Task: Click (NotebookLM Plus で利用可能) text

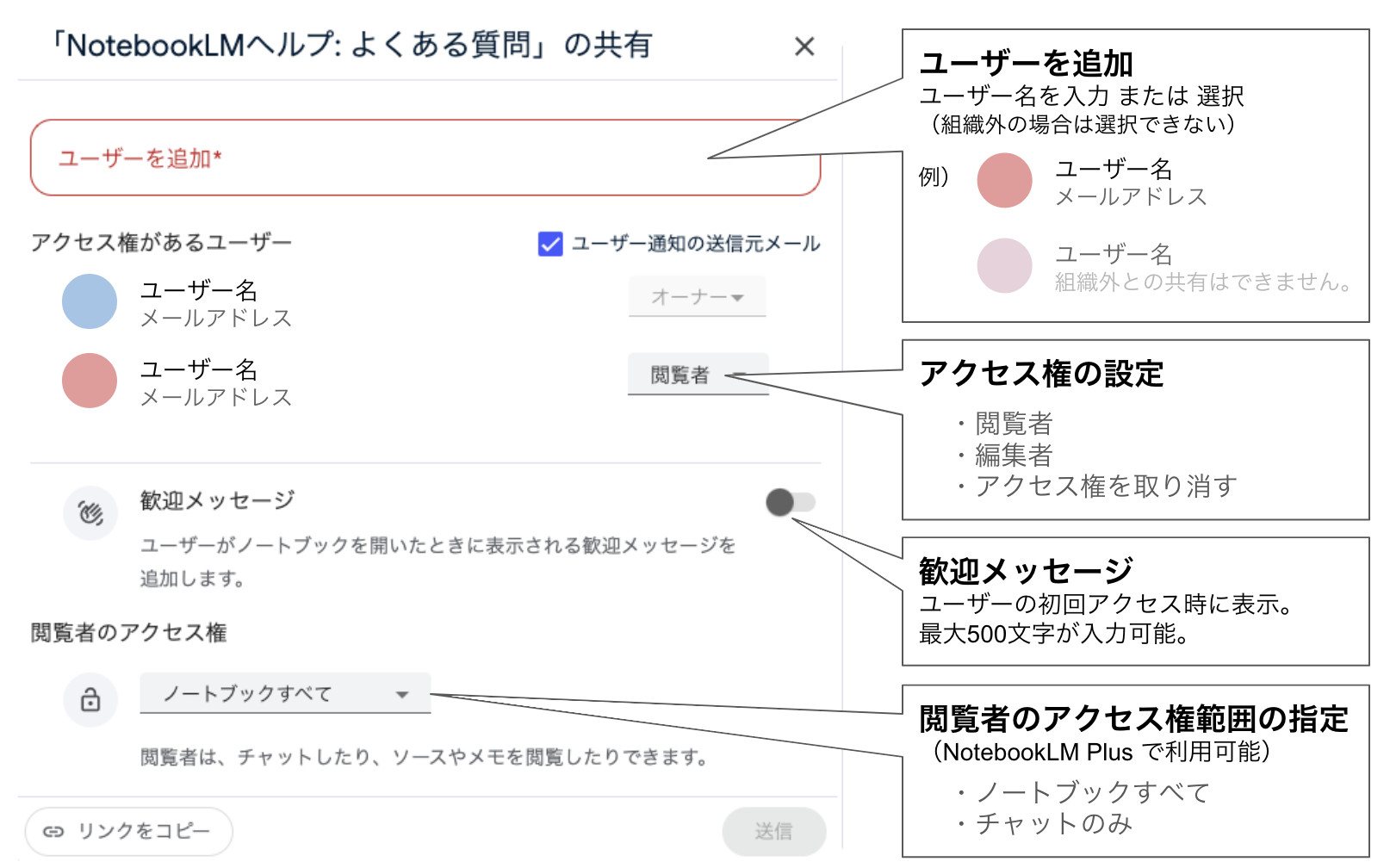Action: pos(1101,752)
